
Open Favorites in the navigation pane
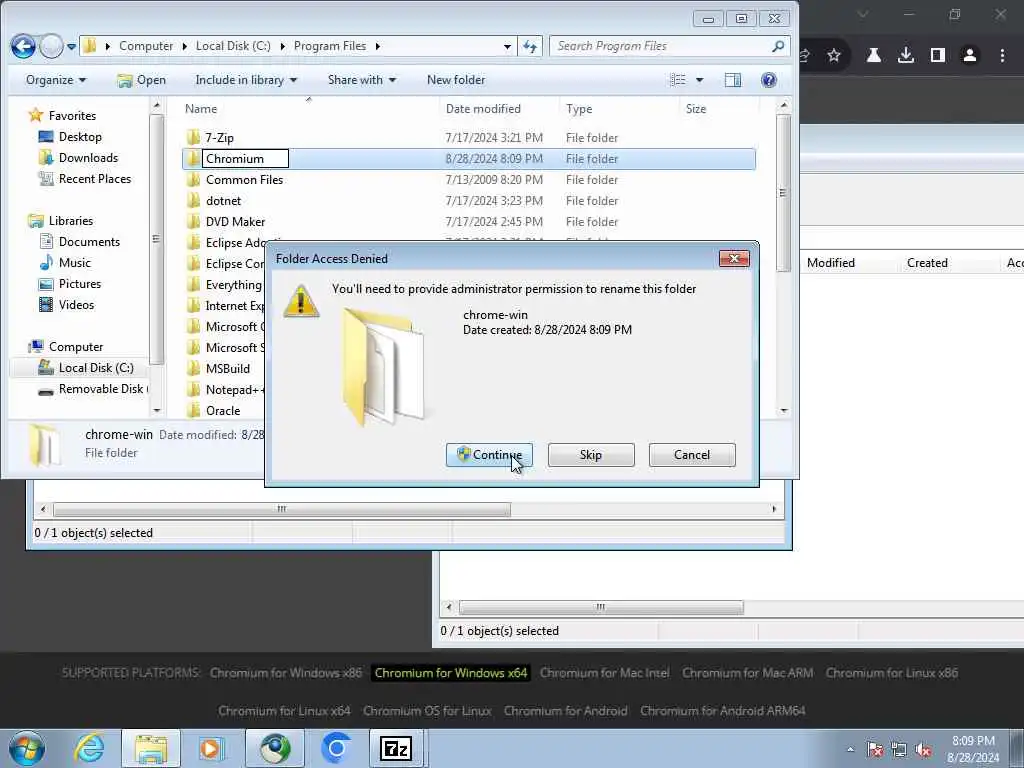(72, 116)
